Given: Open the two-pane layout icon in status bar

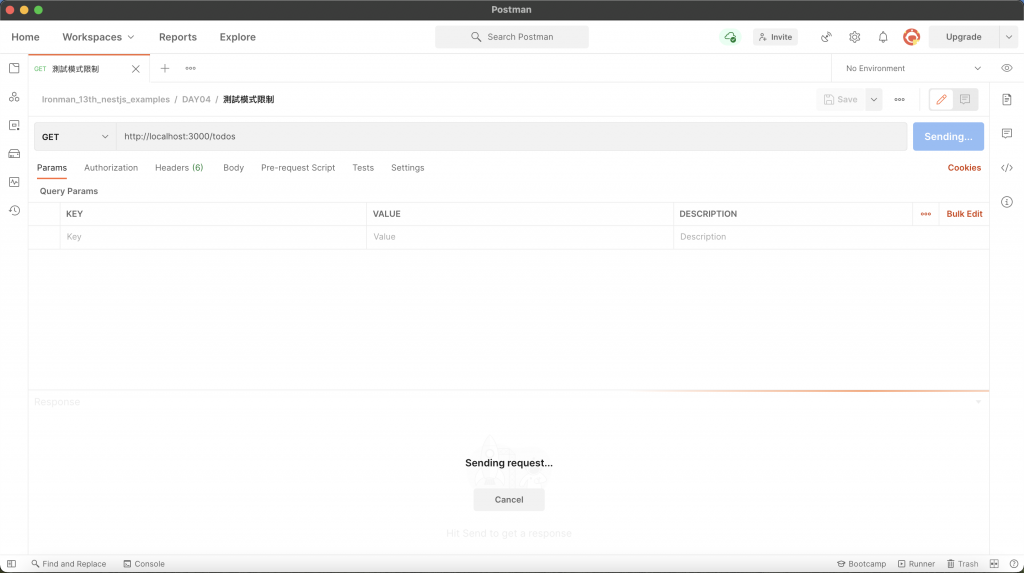Looking at the screenshot, I should tap(994, 564).
